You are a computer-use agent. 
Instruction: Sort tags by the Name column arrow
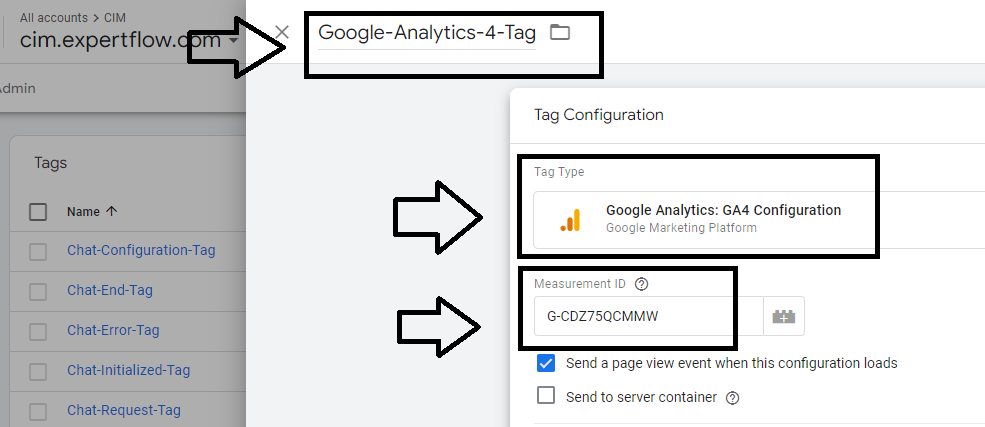pos(111,211)
